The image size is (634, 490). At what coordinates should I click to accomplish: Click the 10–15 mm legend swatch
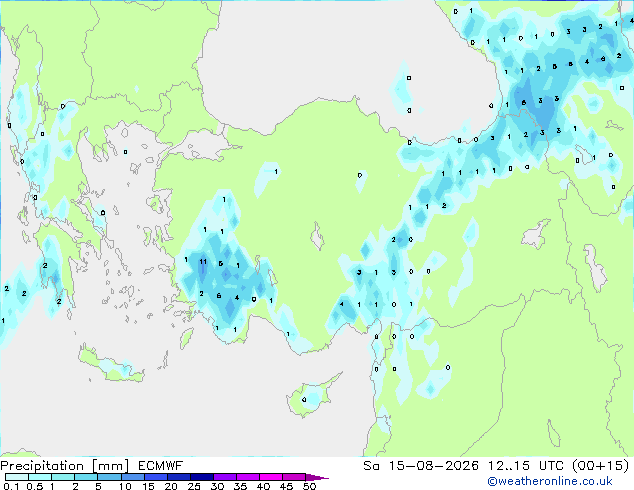(133, 477)
